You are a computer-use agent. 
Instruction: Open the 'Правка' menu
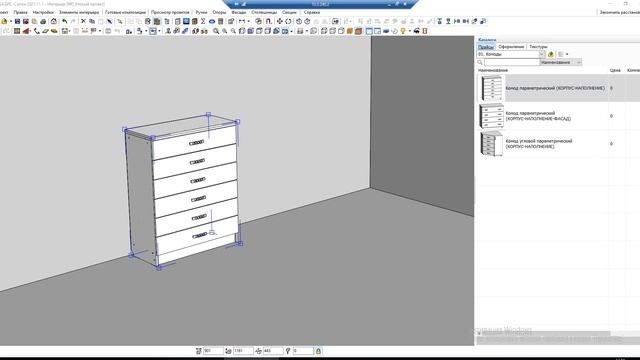[20, 12]
